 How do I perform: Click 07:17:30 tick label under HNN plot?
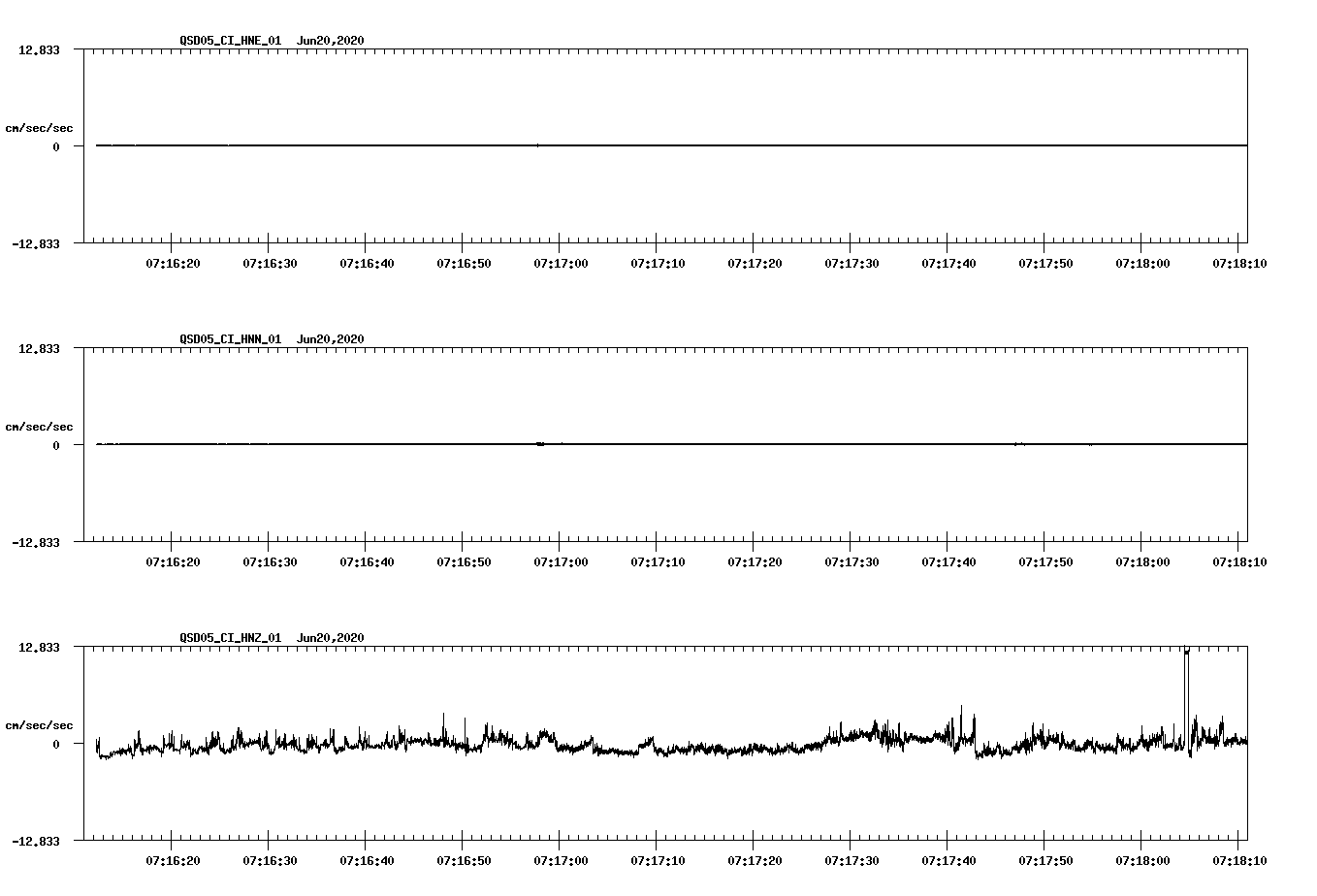(852, 561)
